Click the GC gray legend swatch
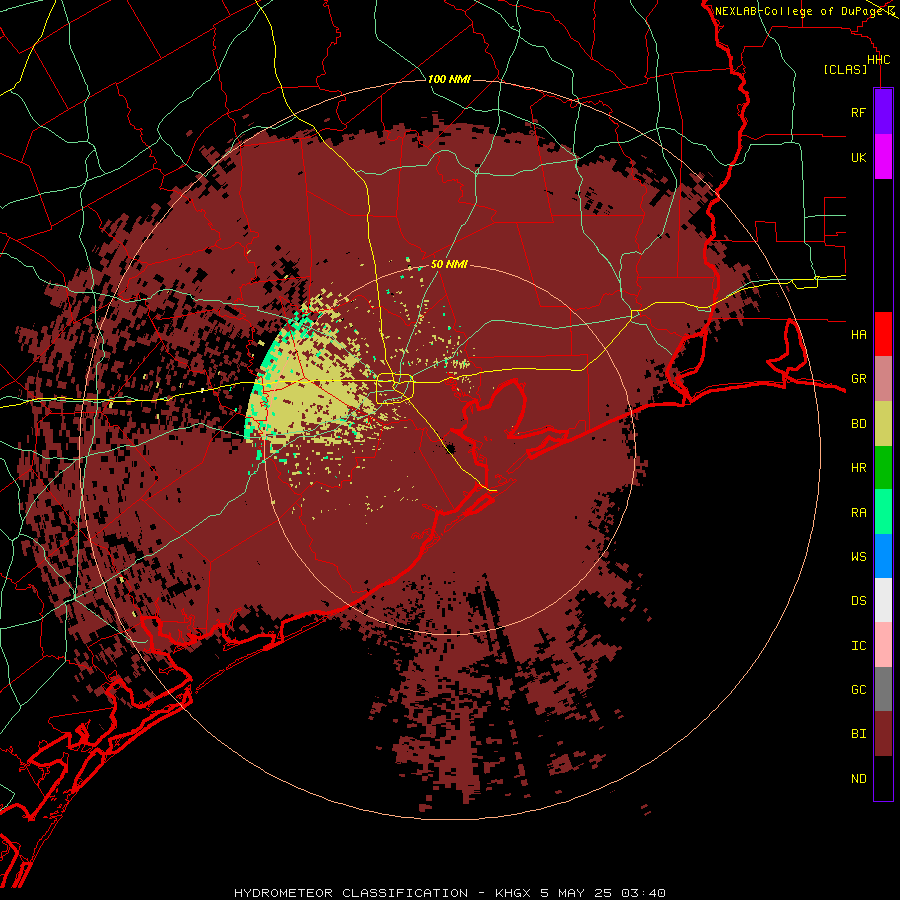 coord(883,689)
